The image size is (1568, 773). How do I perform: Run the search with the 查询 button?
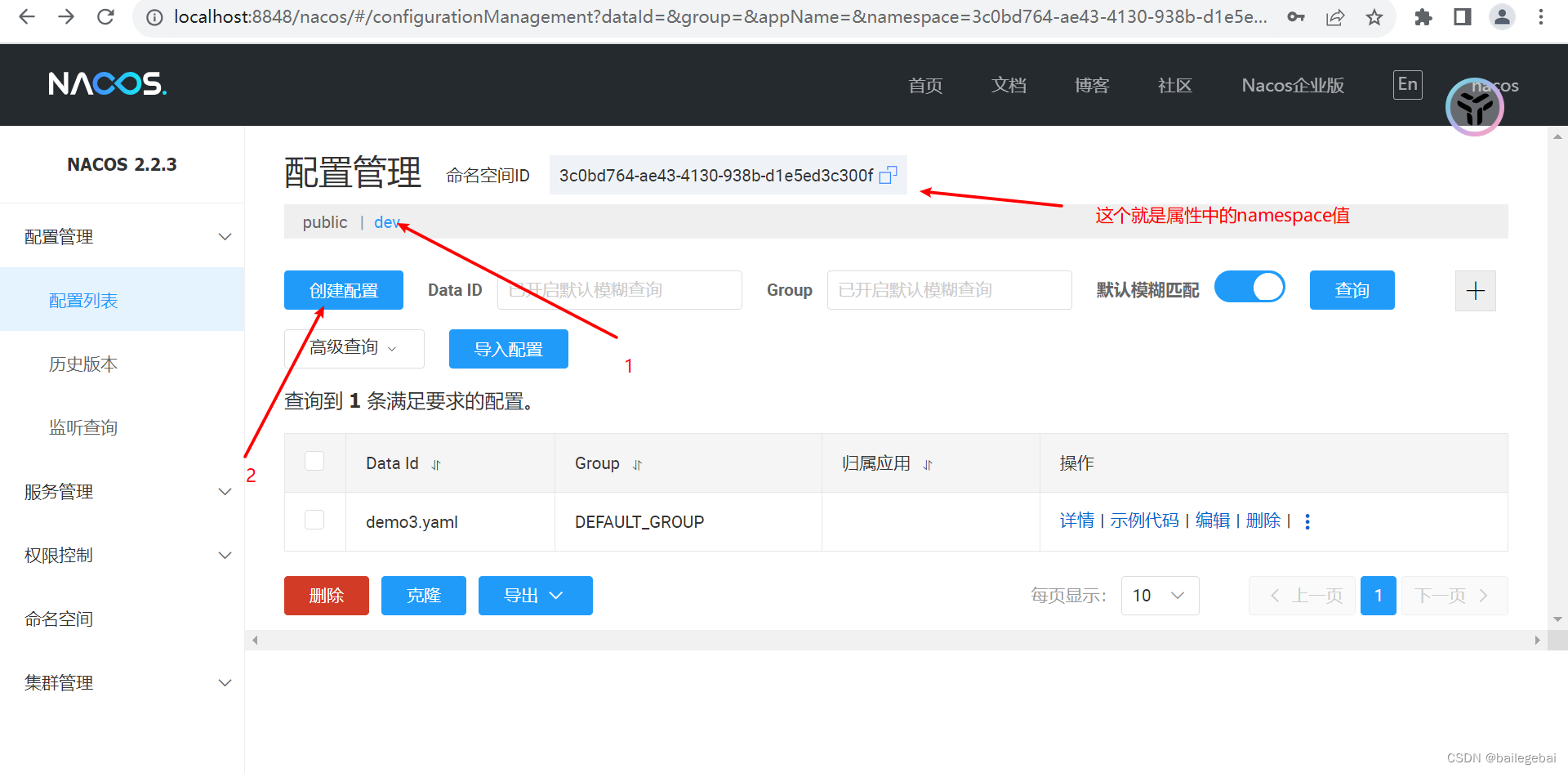[x=1352, y=290]
